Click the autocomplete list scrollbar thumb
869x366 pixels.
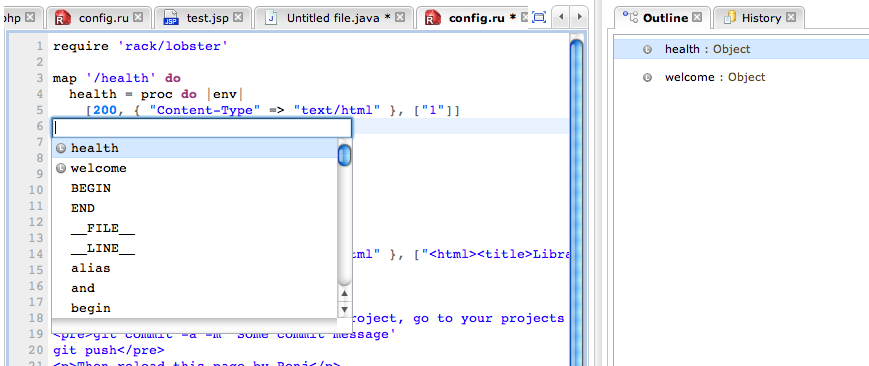point(345,154)
